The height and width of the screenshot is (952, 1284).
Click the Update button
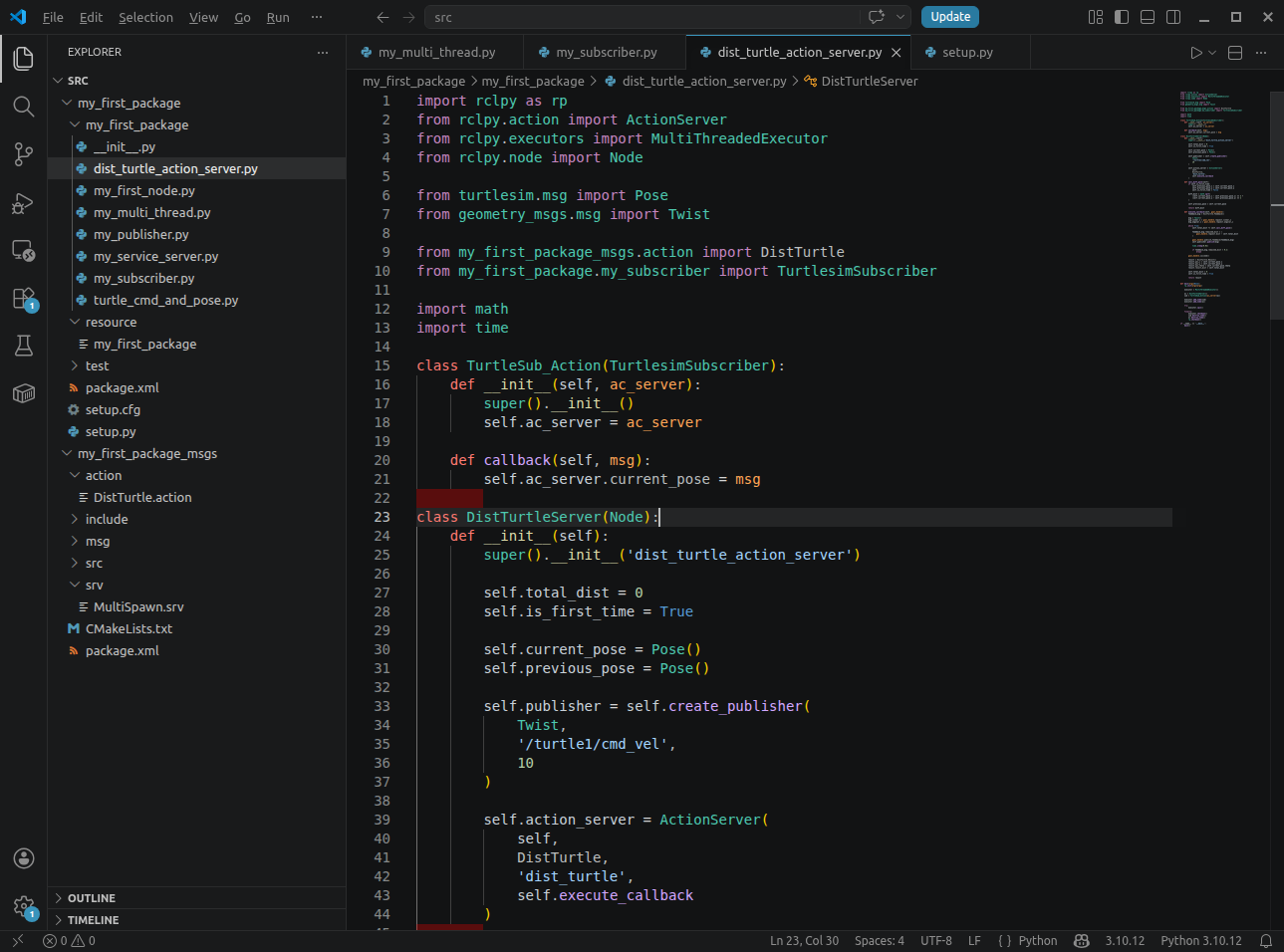point(950,17)
